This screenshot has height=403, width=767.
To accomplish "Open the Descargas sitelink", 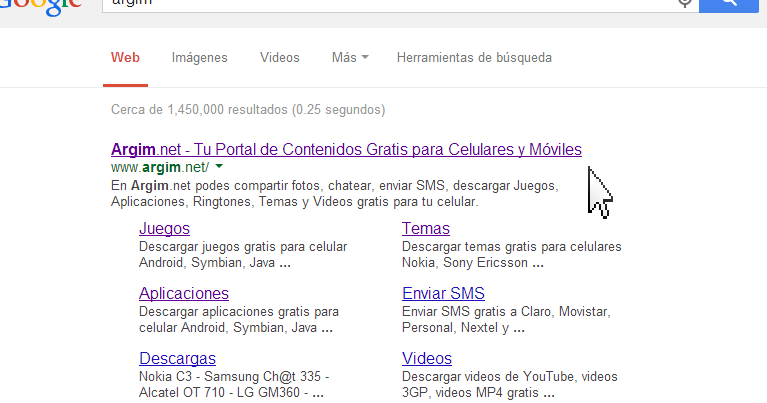I will point(178,358).
